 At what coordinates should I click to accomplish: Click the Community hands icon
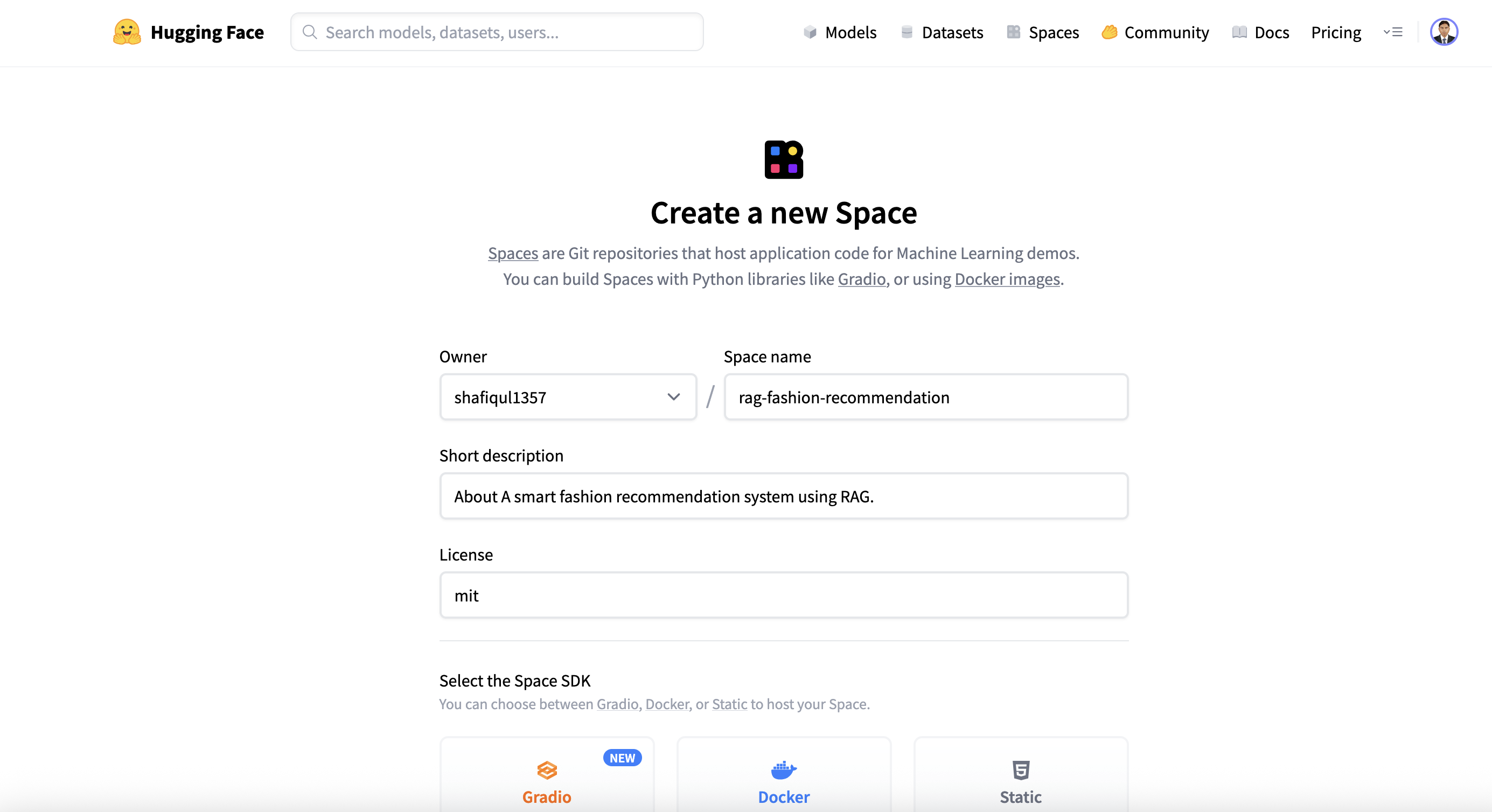1109,32
